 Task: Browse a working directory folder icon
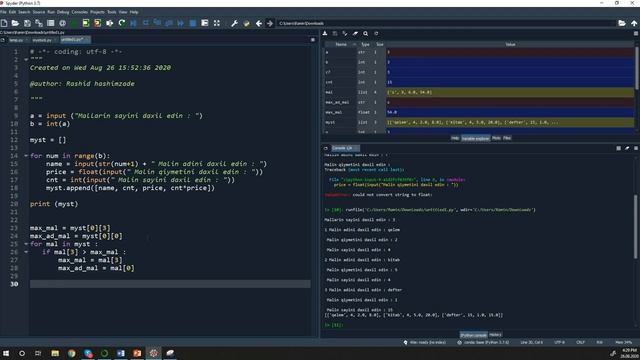coord(622,23)
